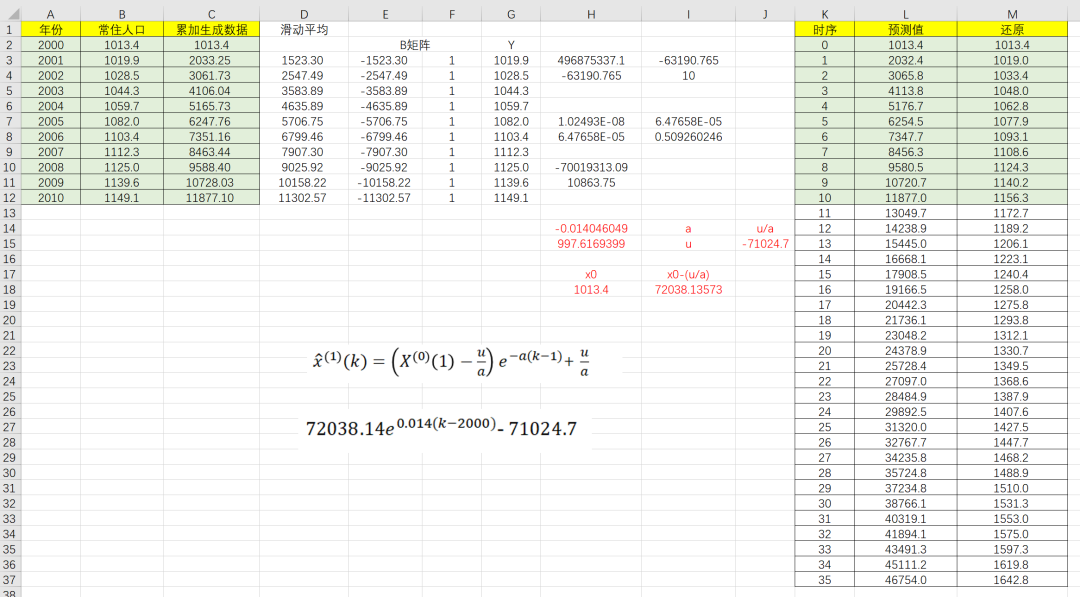The height and width of the screenshot is (597, 1080).
Task: Click the red x0-(u/a) label
Action: point(688,274)
